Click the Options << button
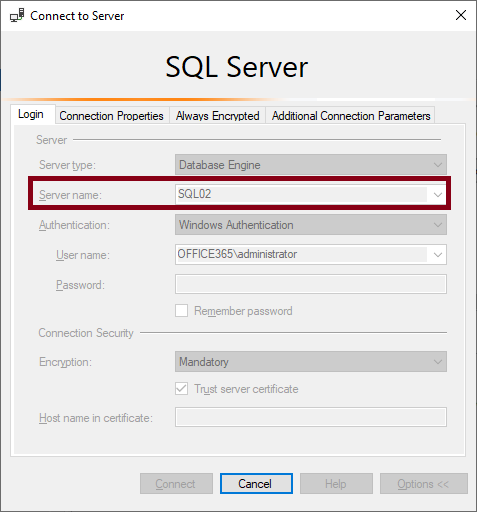477x512 pixels. point(424,484)
